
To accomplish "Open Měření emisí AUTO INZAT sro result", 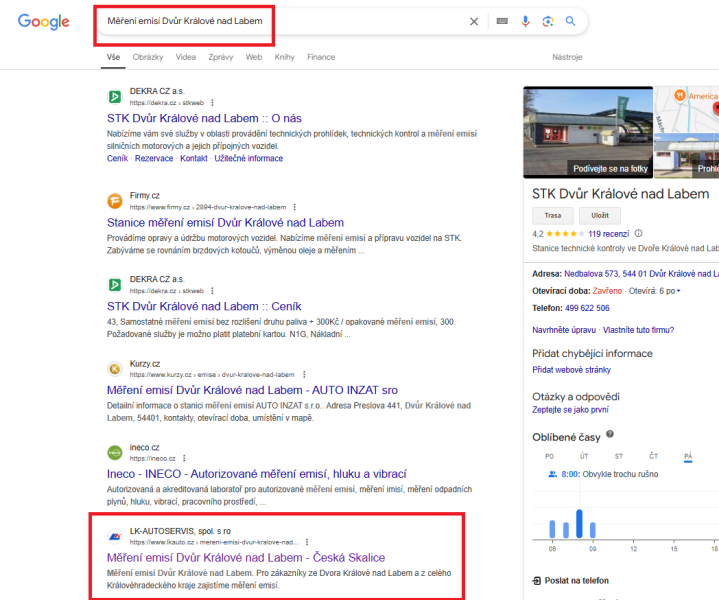I will pyautogui.click(x=252, y=390).
